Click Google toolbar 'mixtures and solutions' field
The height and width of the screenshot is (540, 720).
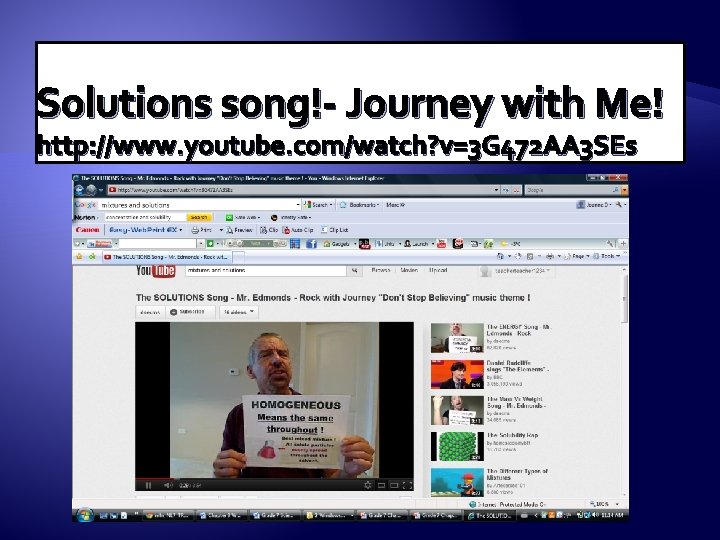(x=197, y=205)
